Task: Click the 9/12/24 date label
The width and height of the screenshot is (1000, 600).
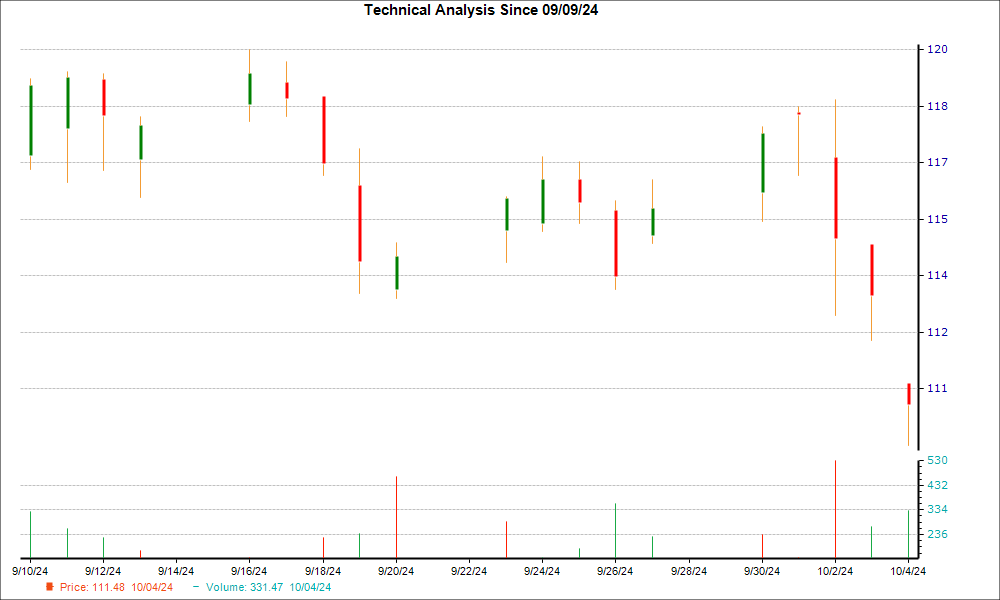Action: [103, 571]
